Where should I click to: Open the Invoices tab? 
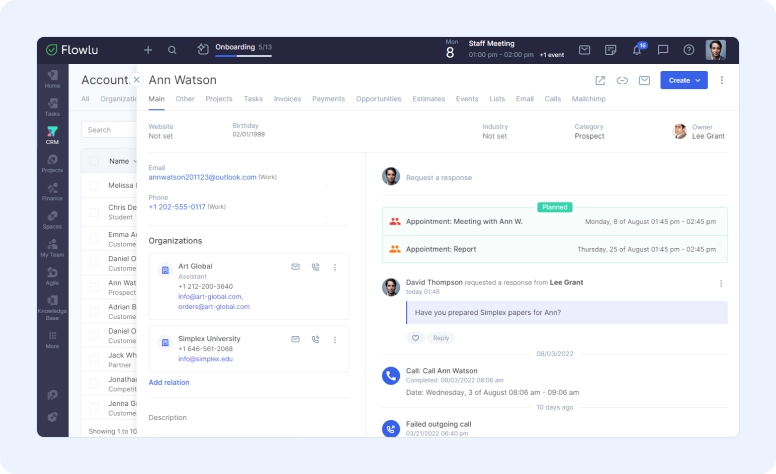(x=287, y=99)
